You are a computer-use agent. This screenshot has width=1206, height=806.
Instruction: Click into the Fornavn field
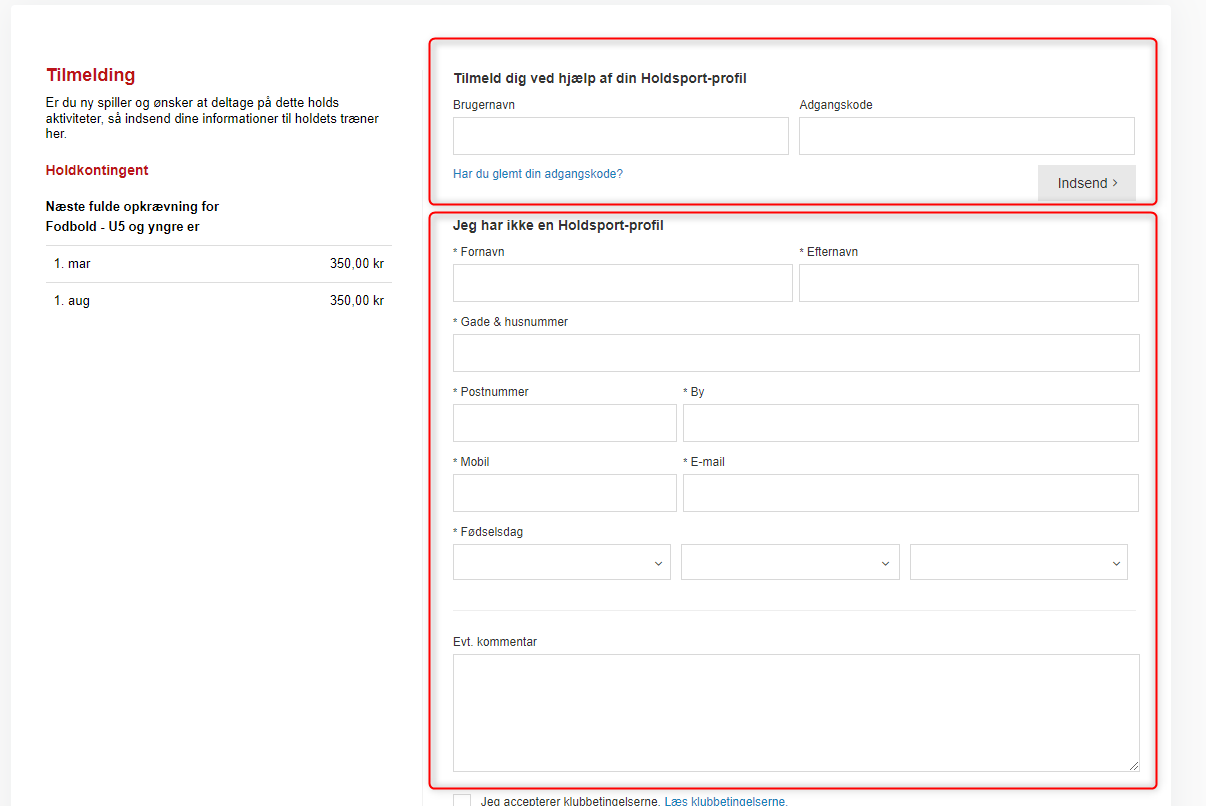click(622, 283)
